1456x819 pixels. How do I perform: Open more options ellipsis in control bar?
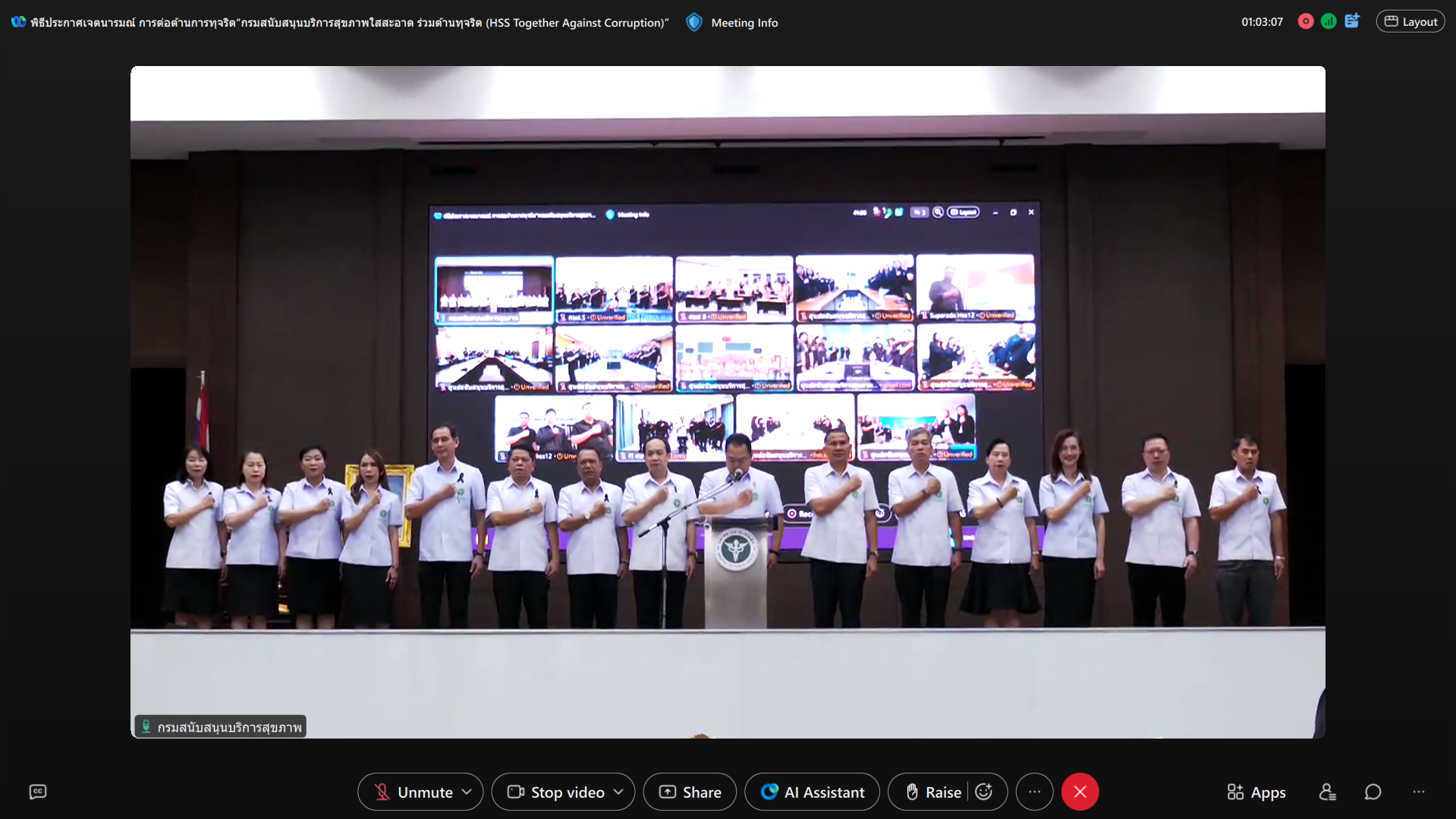coord(1034,792)
